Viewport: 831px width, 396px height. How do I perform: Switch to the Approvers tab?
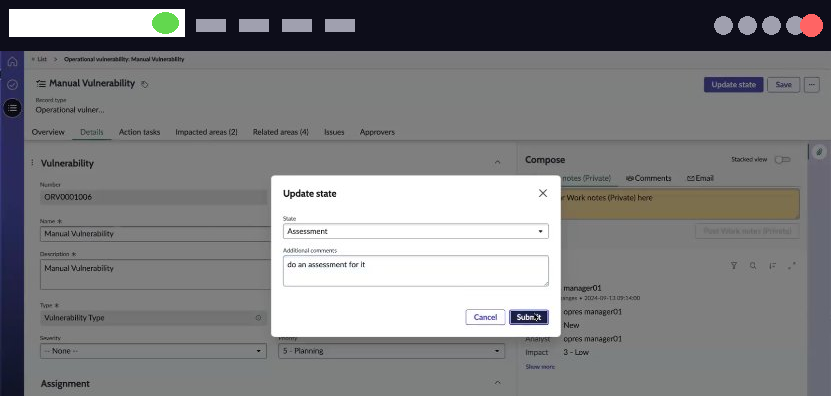click(x=377, y=132)
